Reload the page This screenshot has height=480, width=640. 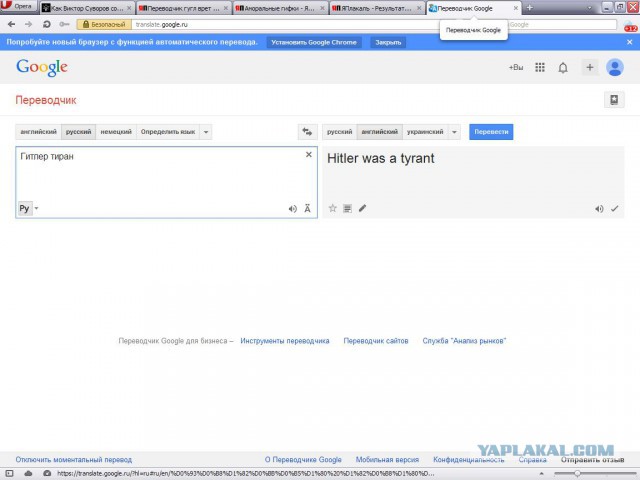(x=47, y=24)
